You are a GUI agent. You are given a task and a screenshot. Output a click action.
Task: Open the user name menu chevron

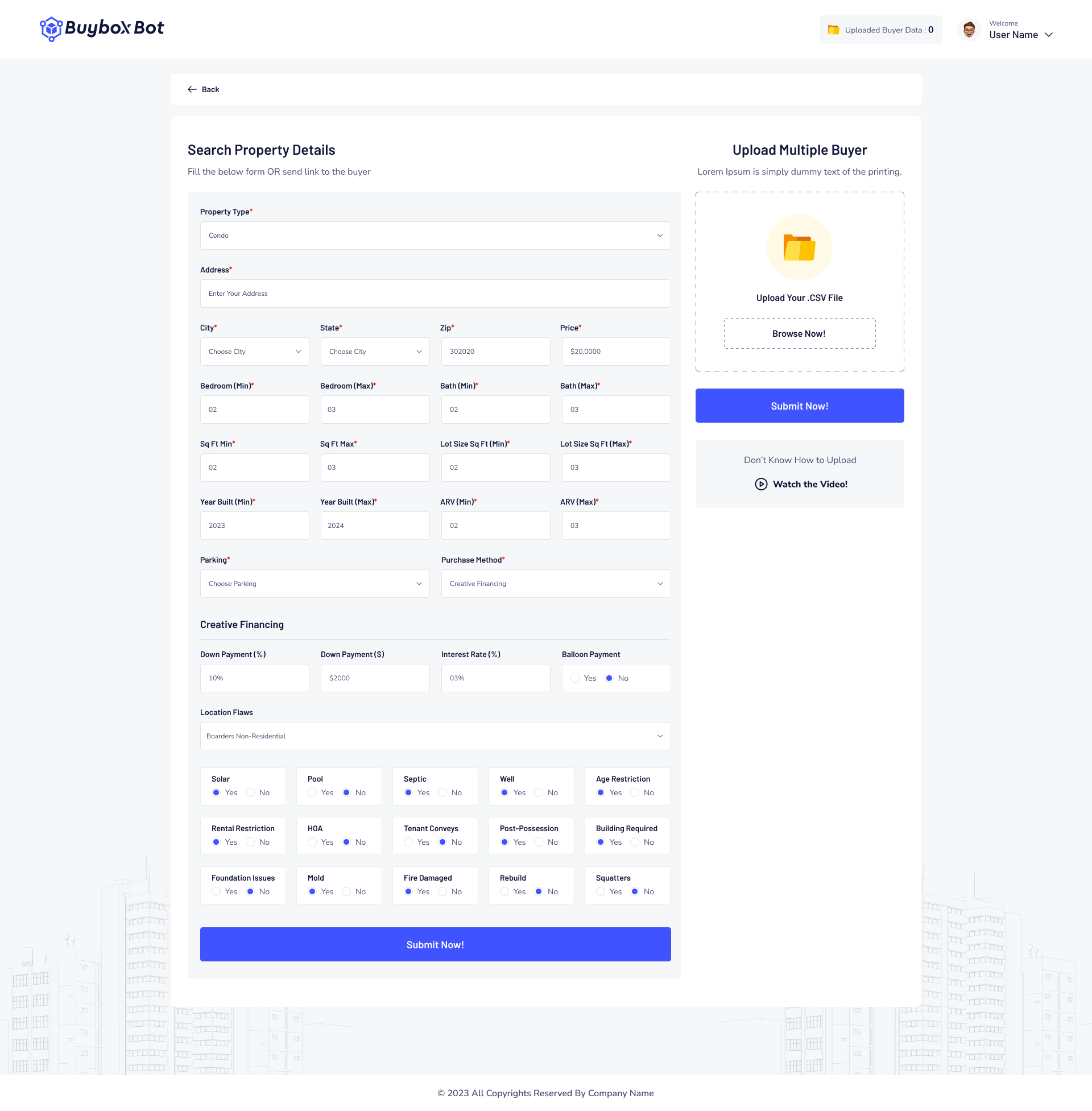click(x=1049, y=35)
